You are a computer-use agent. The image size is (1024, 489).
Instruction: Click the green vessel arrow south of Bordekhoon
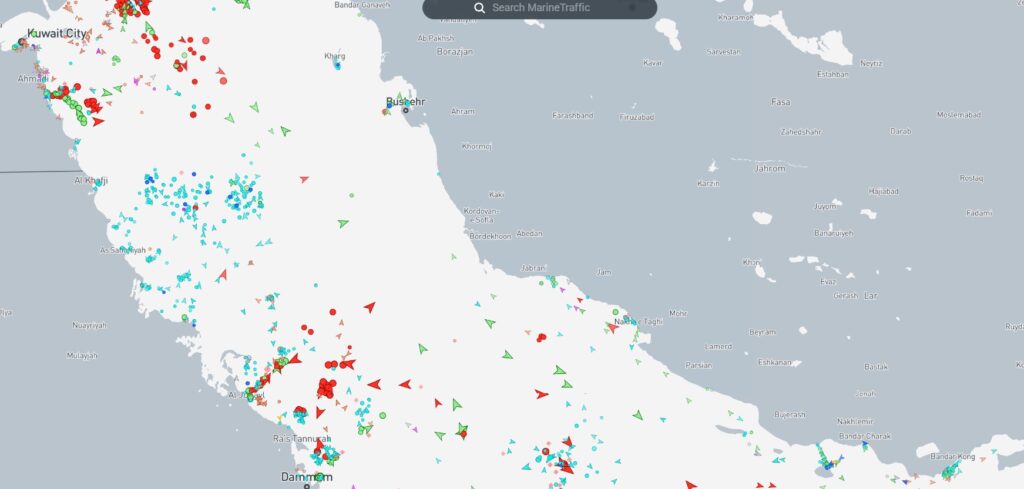click(489, 323)
